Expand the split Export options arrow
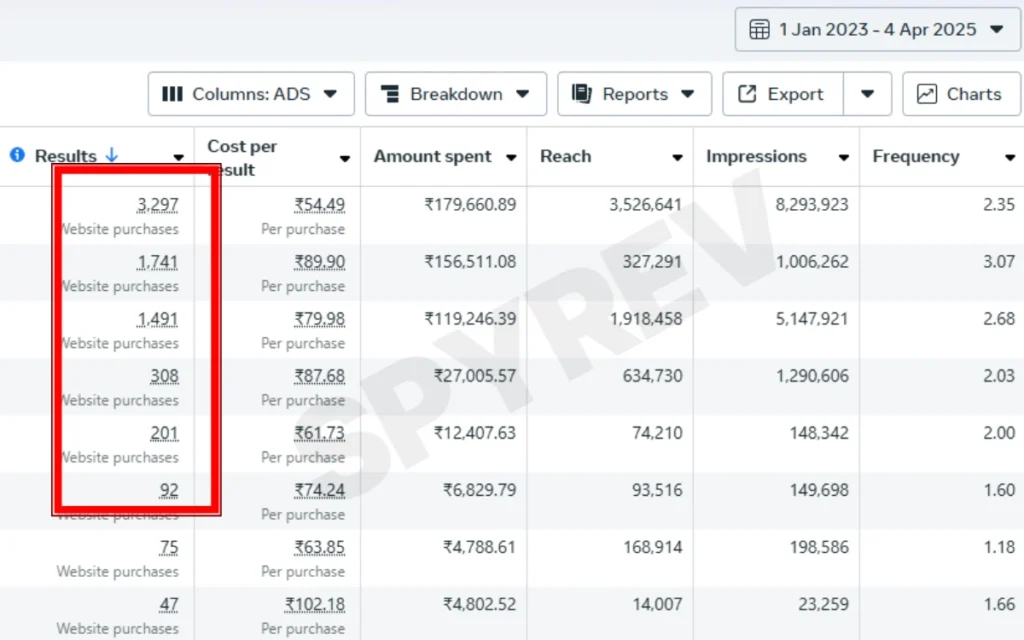 pyautogui.click(x=867, y=94)
